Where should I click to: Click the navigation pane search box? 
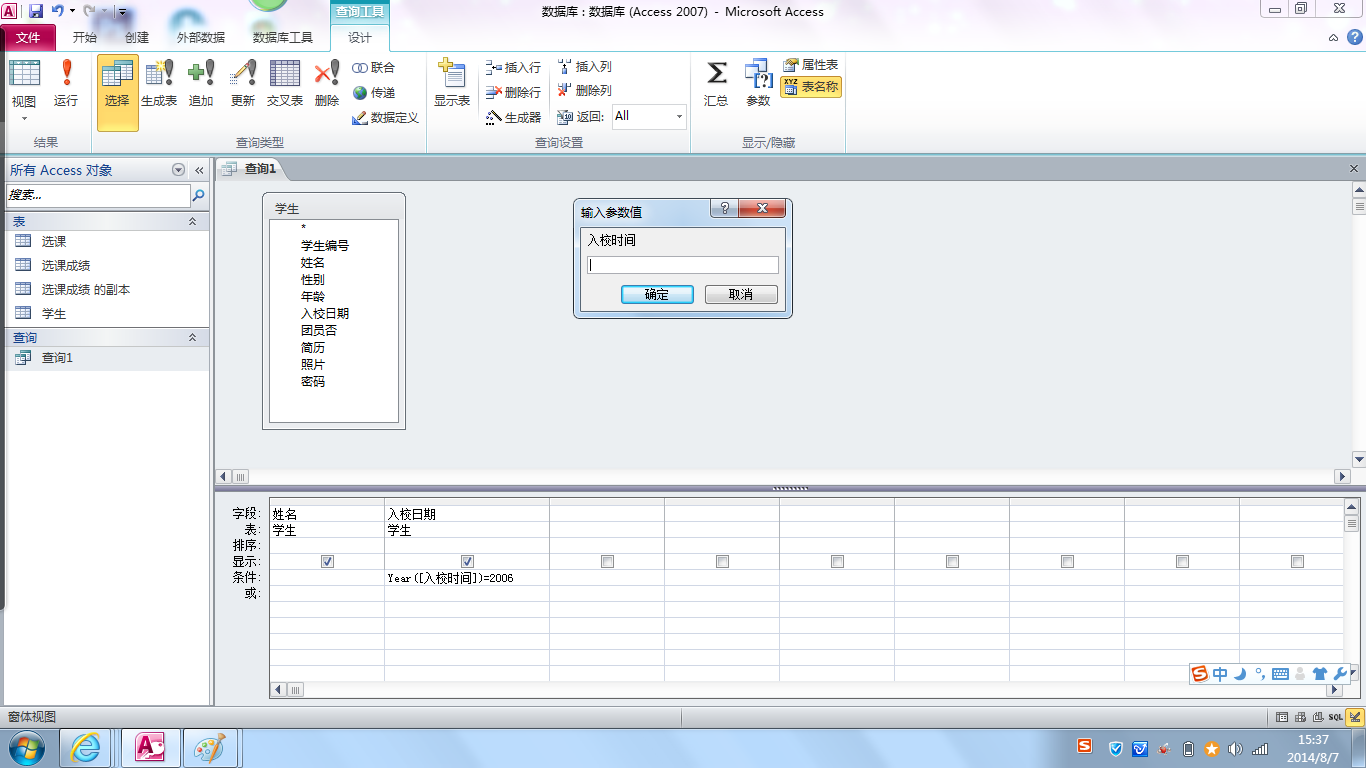pos(98,196)
